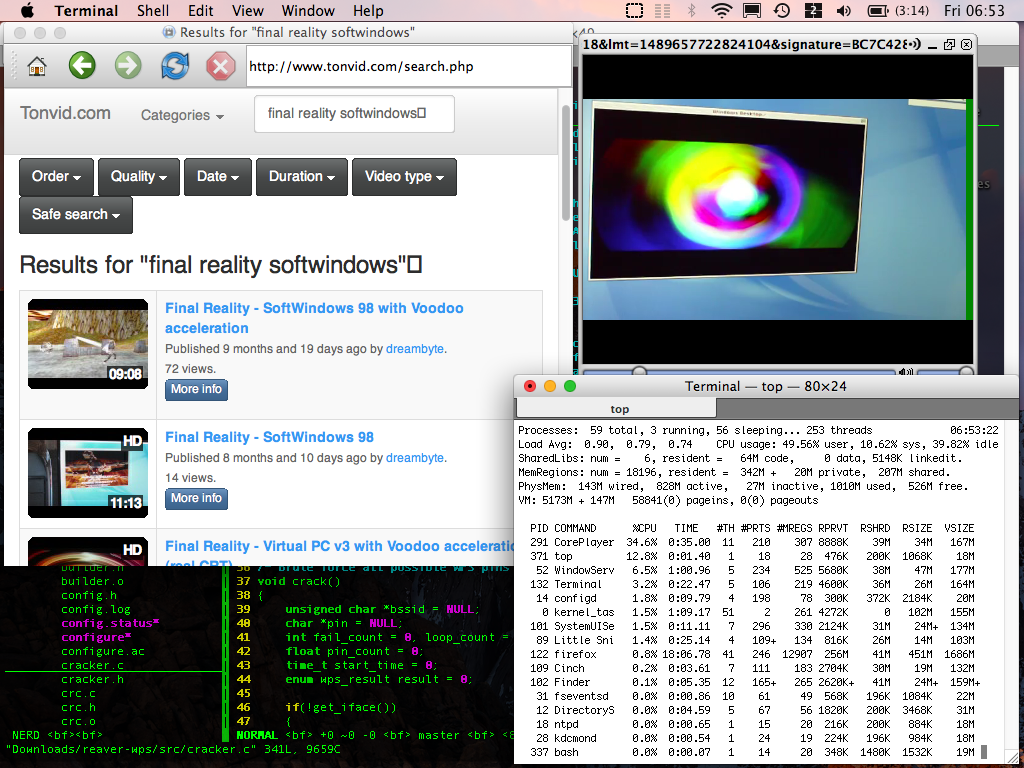Select cracker.h in the NERDTree file list
Screen dimensions: 1024x768
pos(92,679)
